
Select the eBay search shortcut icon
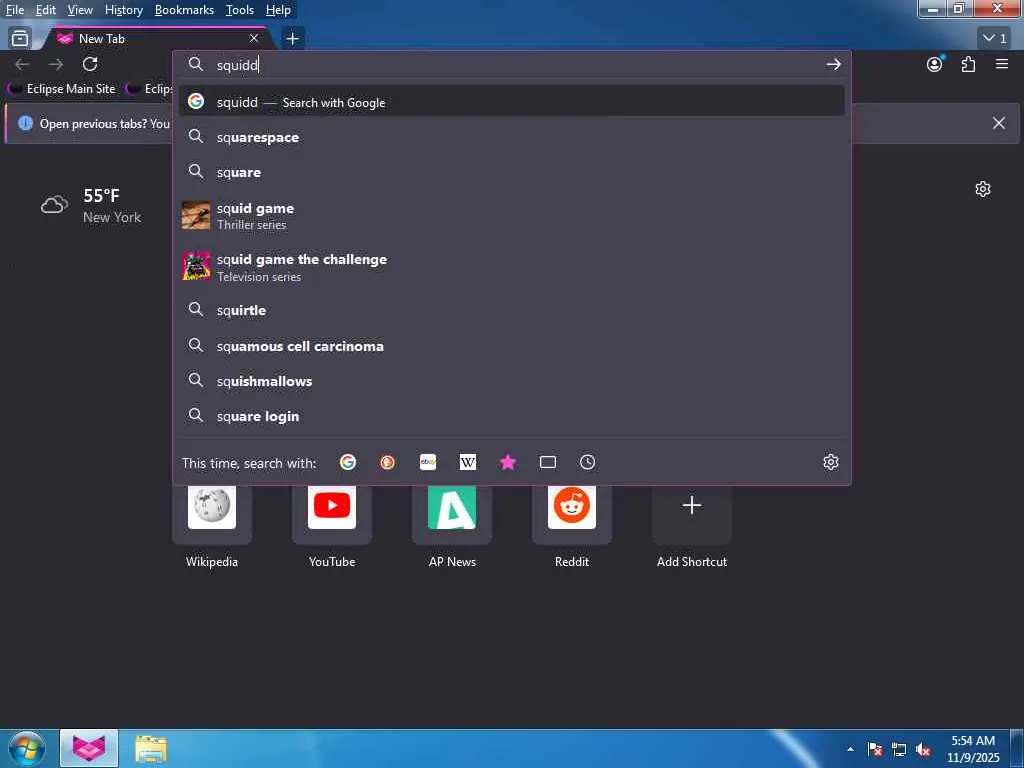pos(428,462)
